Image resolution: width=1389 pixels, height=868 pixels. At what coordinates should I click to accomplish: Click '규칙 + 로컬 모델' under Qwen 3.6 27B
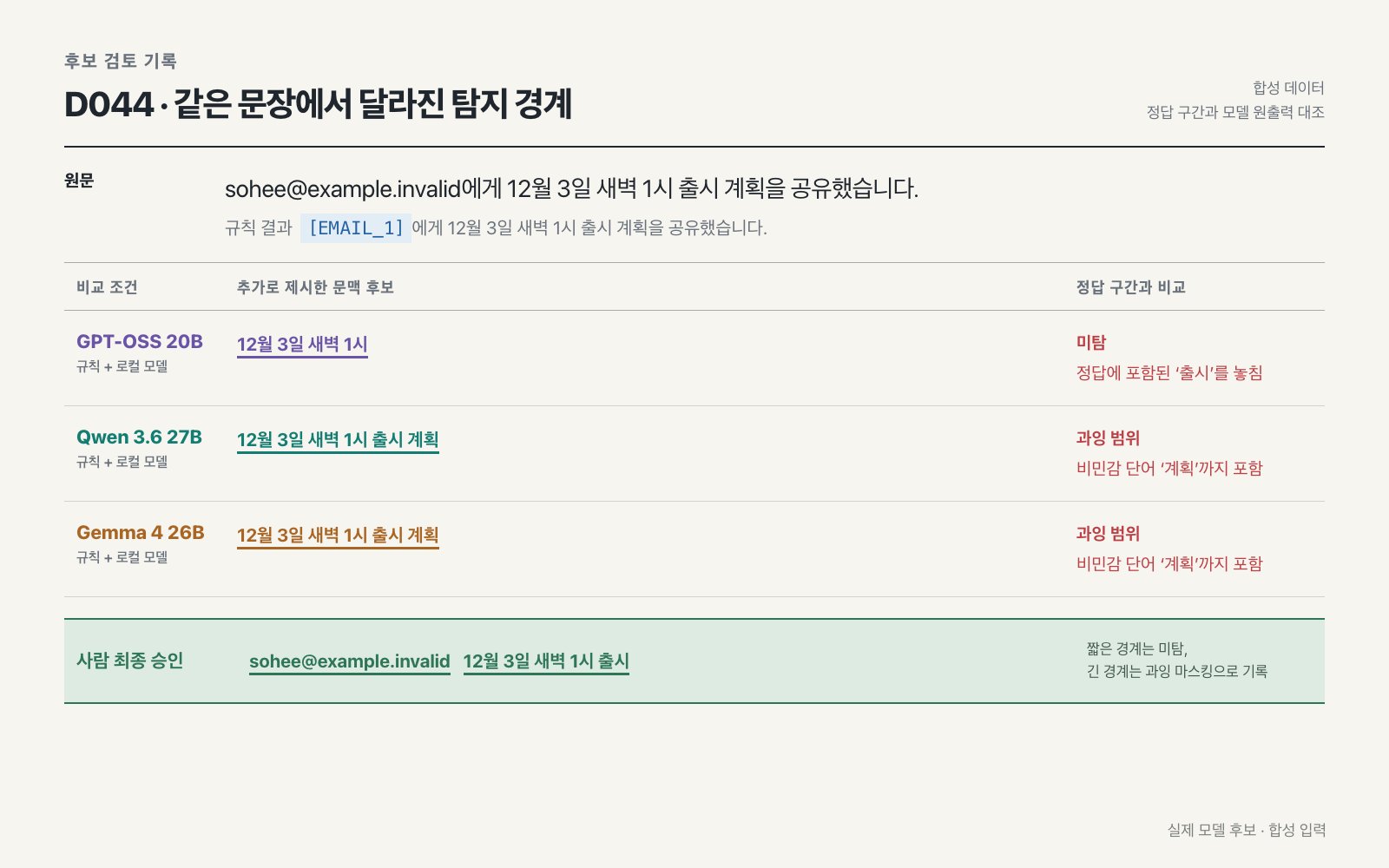click(122, 462)
